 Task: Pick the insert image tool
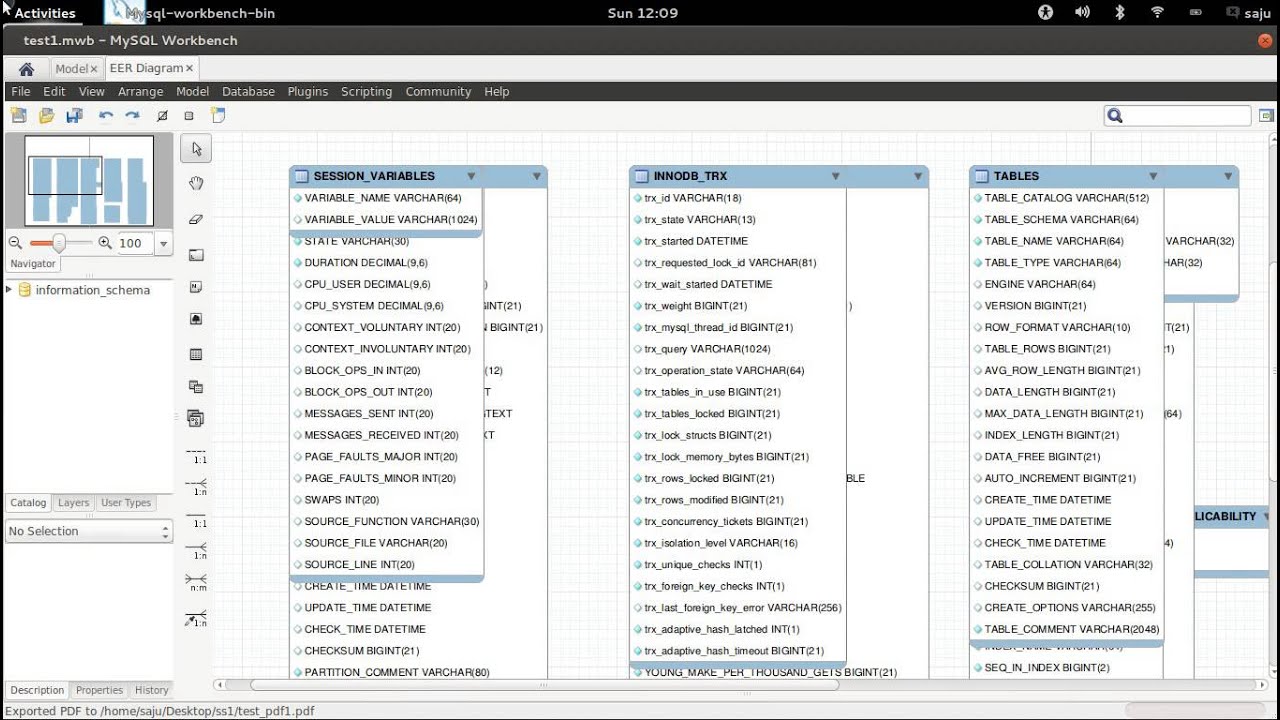tap(196, 319)
